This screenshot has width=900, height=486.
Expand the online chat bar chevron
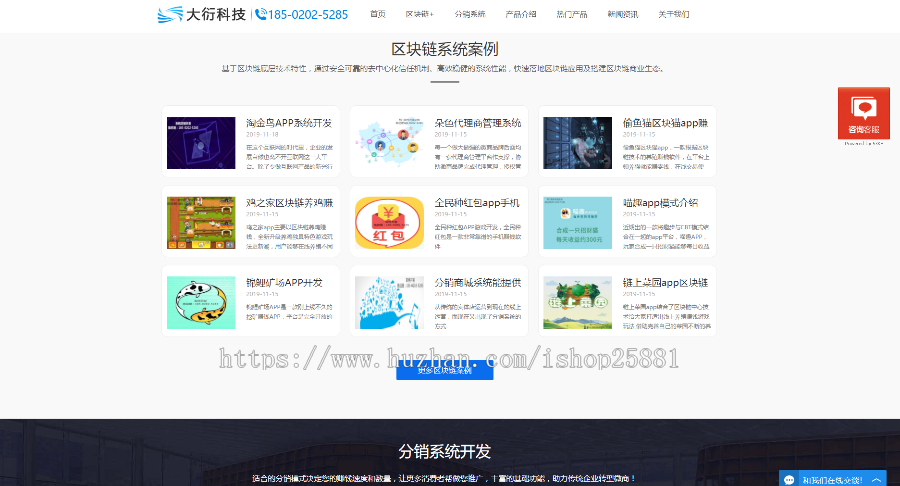pos(876,480)
